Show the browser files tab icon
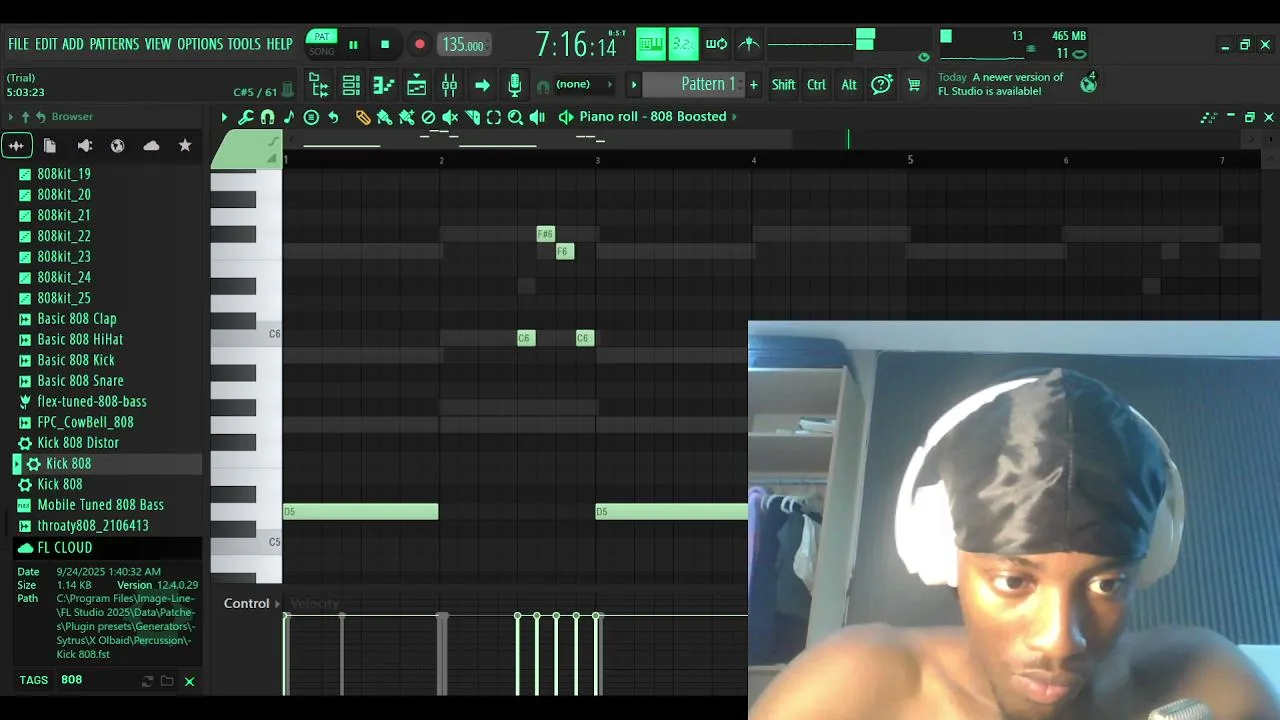The image size is (1280, 720). [x=50, y=146]
